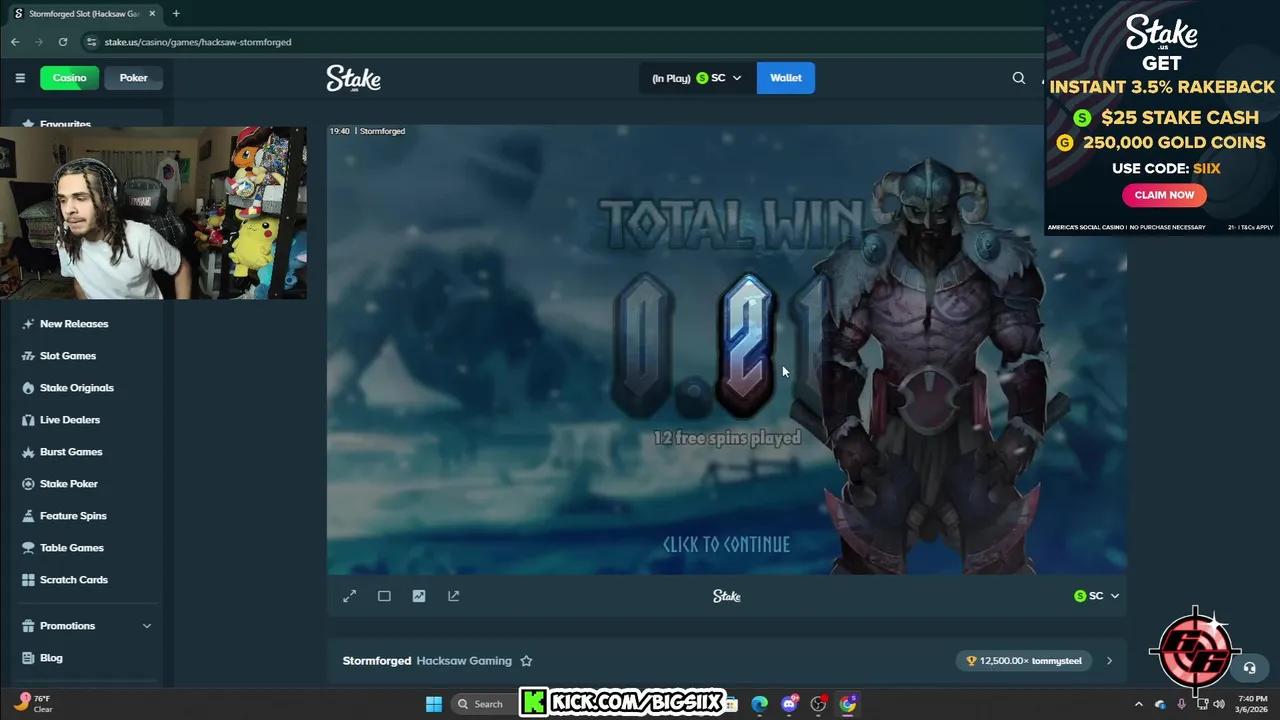This screenshot has height=720, width=1280.
Task: Select the Casino tab
Action: pos(68,77)
